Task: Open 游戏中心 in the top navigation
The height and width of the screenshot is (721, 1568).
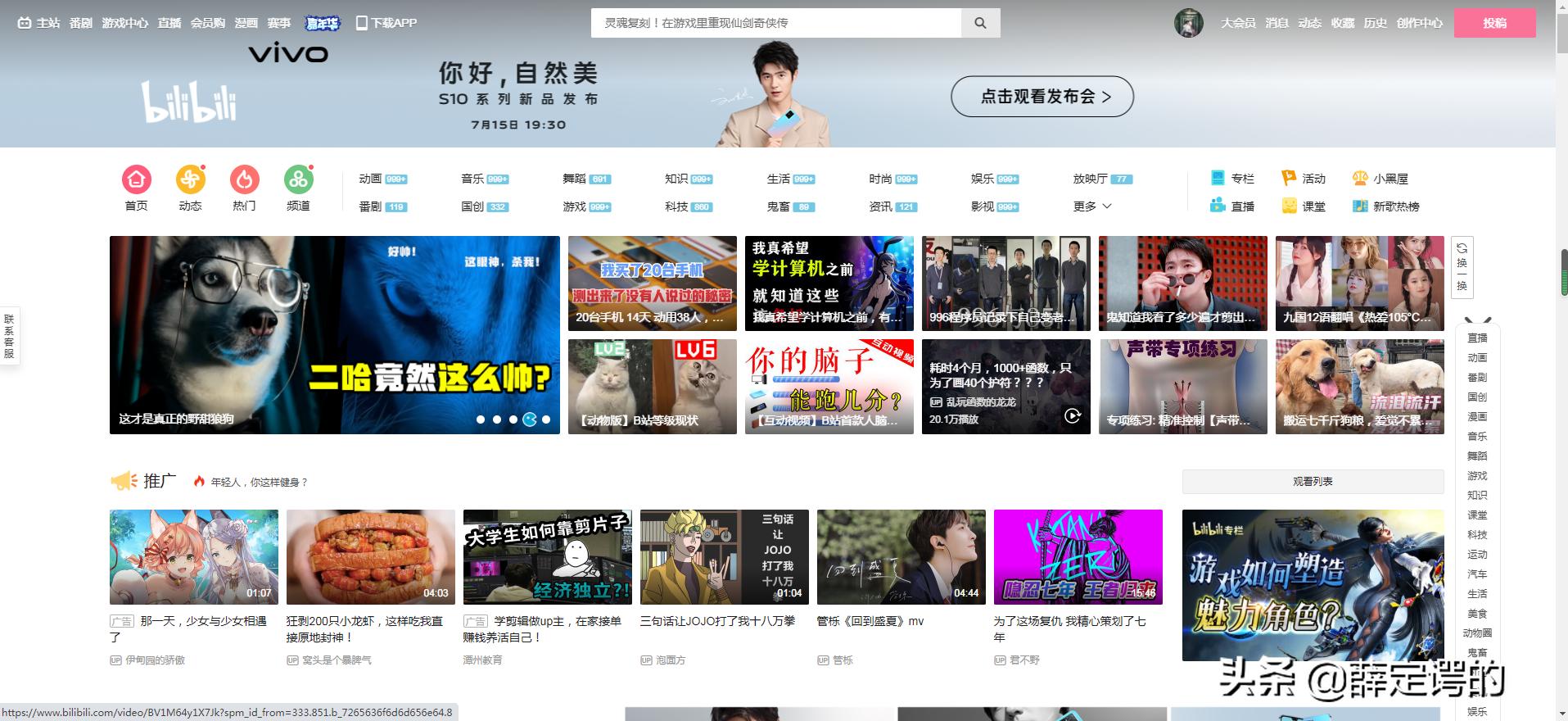Action: [x=124, y=23]
